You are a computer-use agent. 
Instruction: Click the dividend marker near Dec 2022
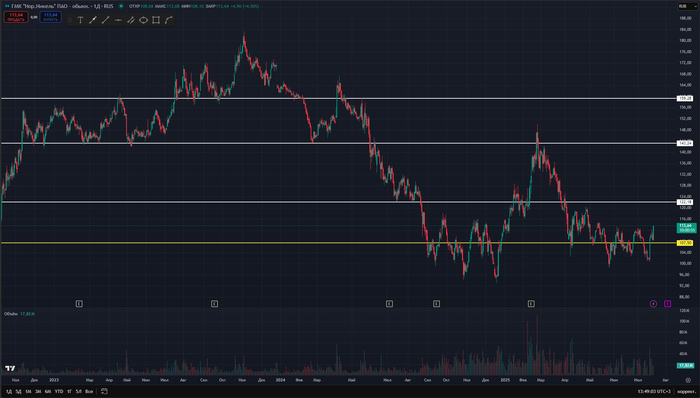click(x=79, y=304)
